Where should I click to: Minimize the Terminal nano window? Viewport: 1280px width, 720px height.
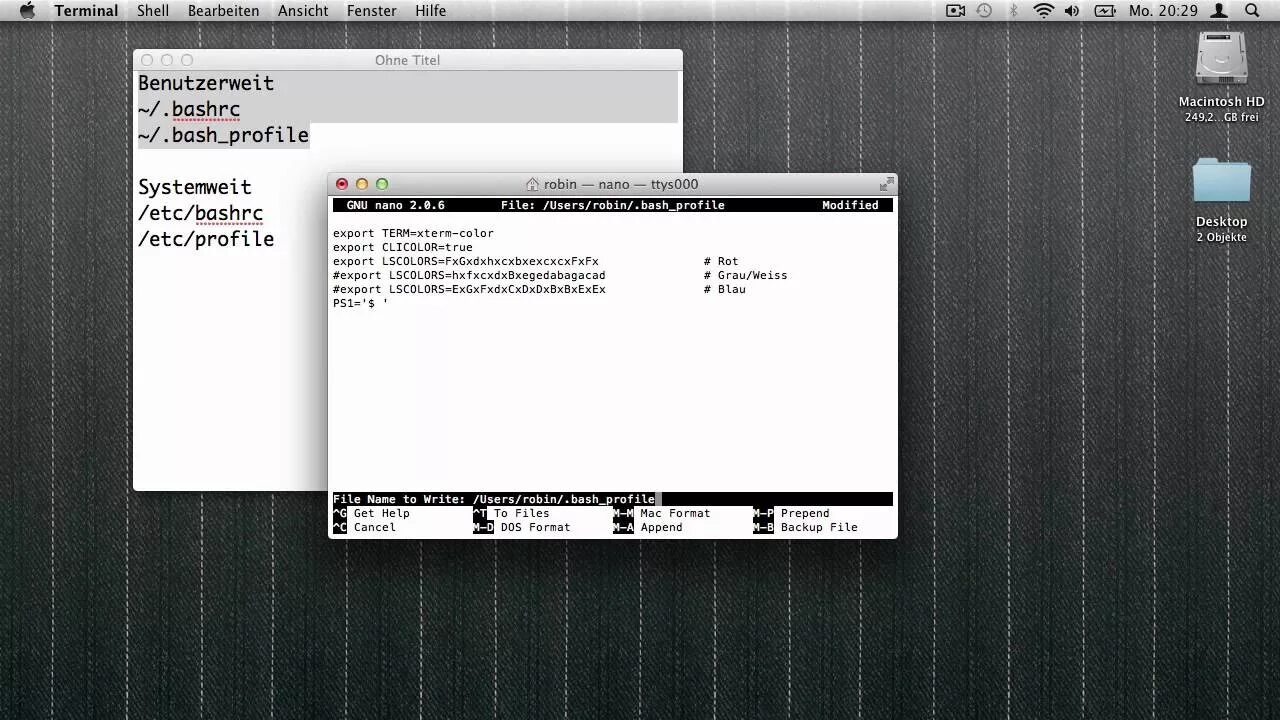pyautogui.click(x=362, y=184)
